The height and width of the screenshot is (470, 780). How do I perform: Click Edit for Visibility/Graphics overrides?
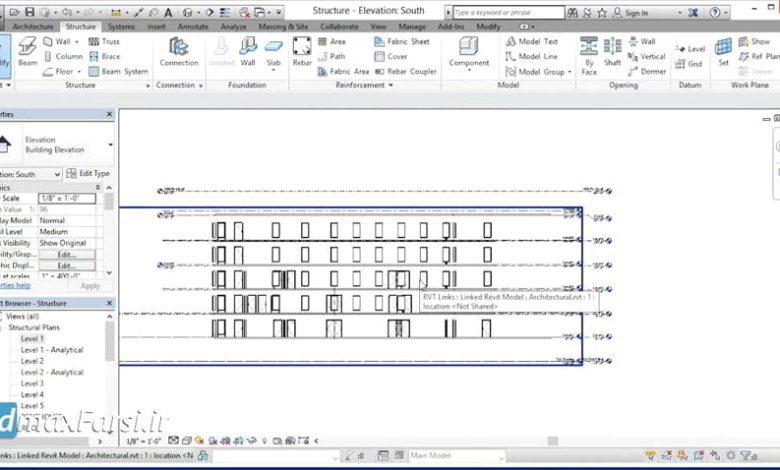pyautogui.click(x=67, y=255)
